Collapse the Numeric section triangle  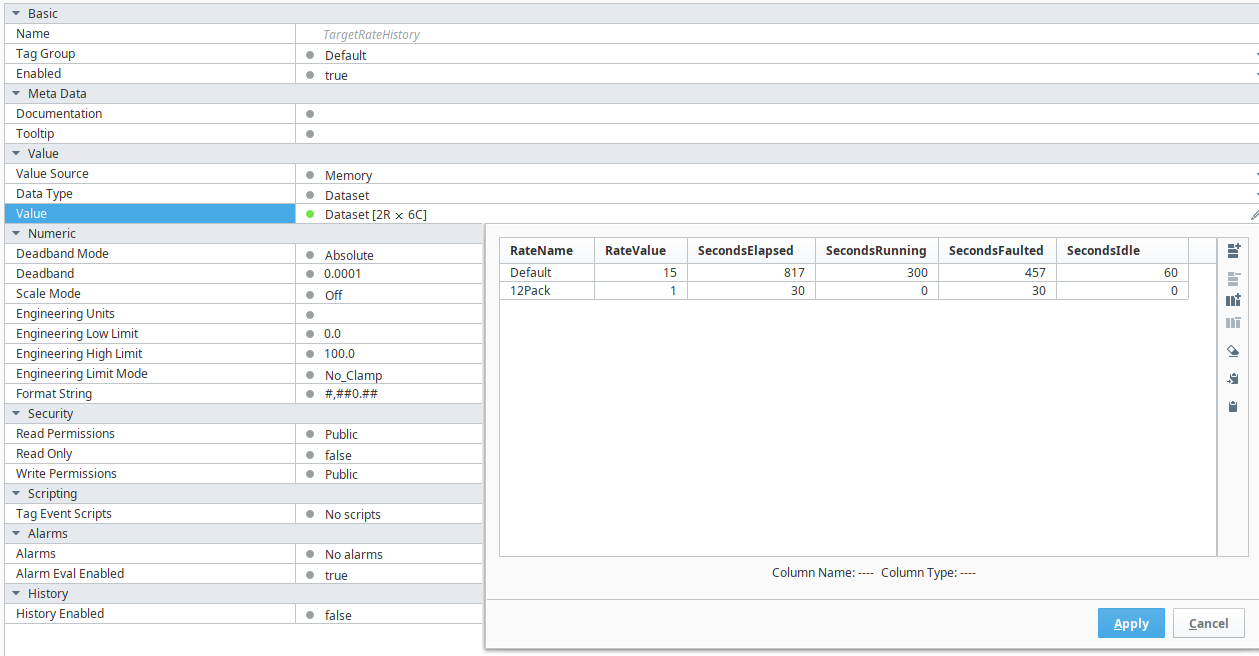click(x=16, y=234)
